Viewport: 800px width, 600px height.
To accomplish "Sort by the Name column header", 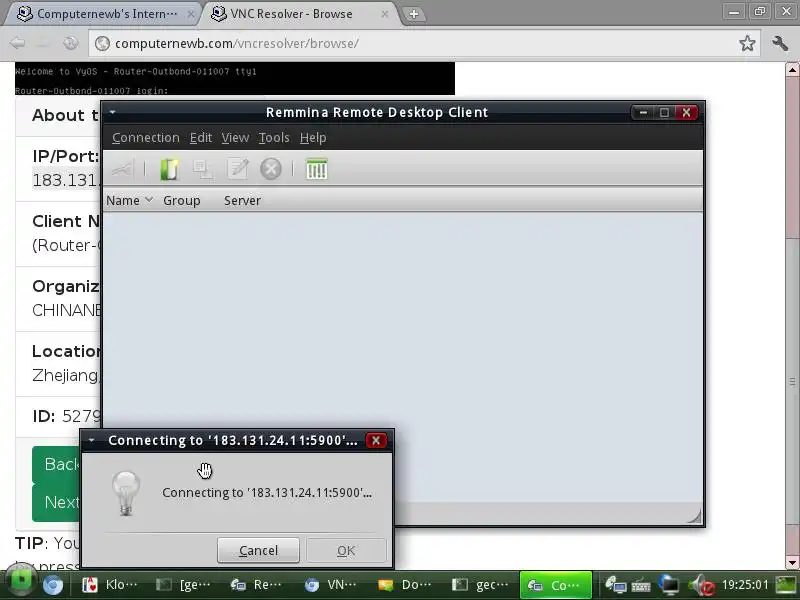I will [x=130, y=201].
